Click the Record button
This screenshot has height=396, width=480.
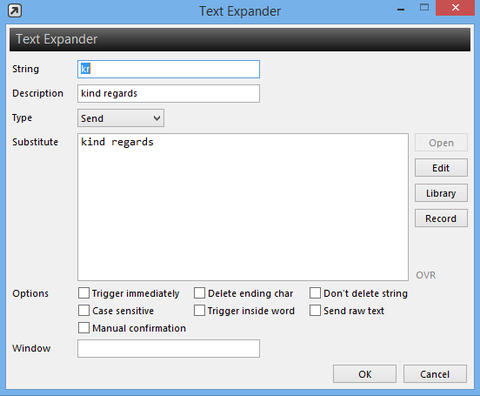(x=441, y=218)
